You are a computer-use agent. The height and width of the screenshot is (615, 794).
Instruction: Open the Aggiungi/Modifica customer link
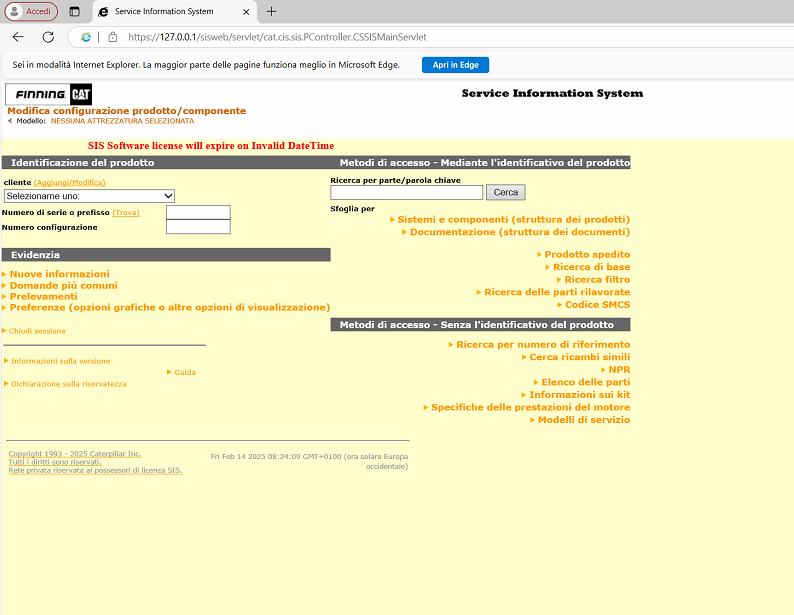pyautogui.click(x=69, y=183)
